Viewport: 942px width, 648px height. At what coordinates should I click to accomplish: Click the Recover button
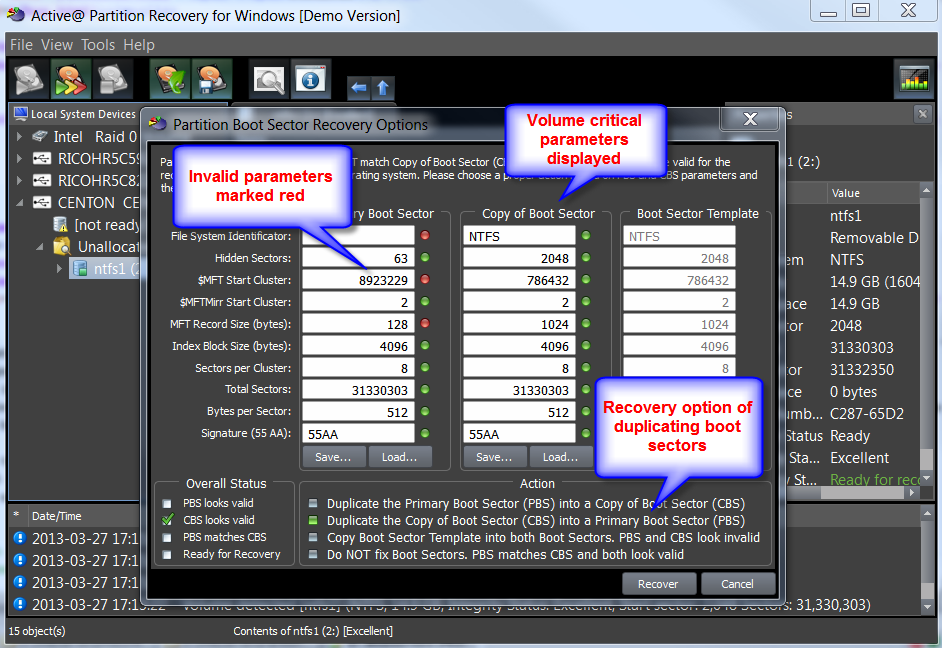pyautogui.click(x=659, y=583)
